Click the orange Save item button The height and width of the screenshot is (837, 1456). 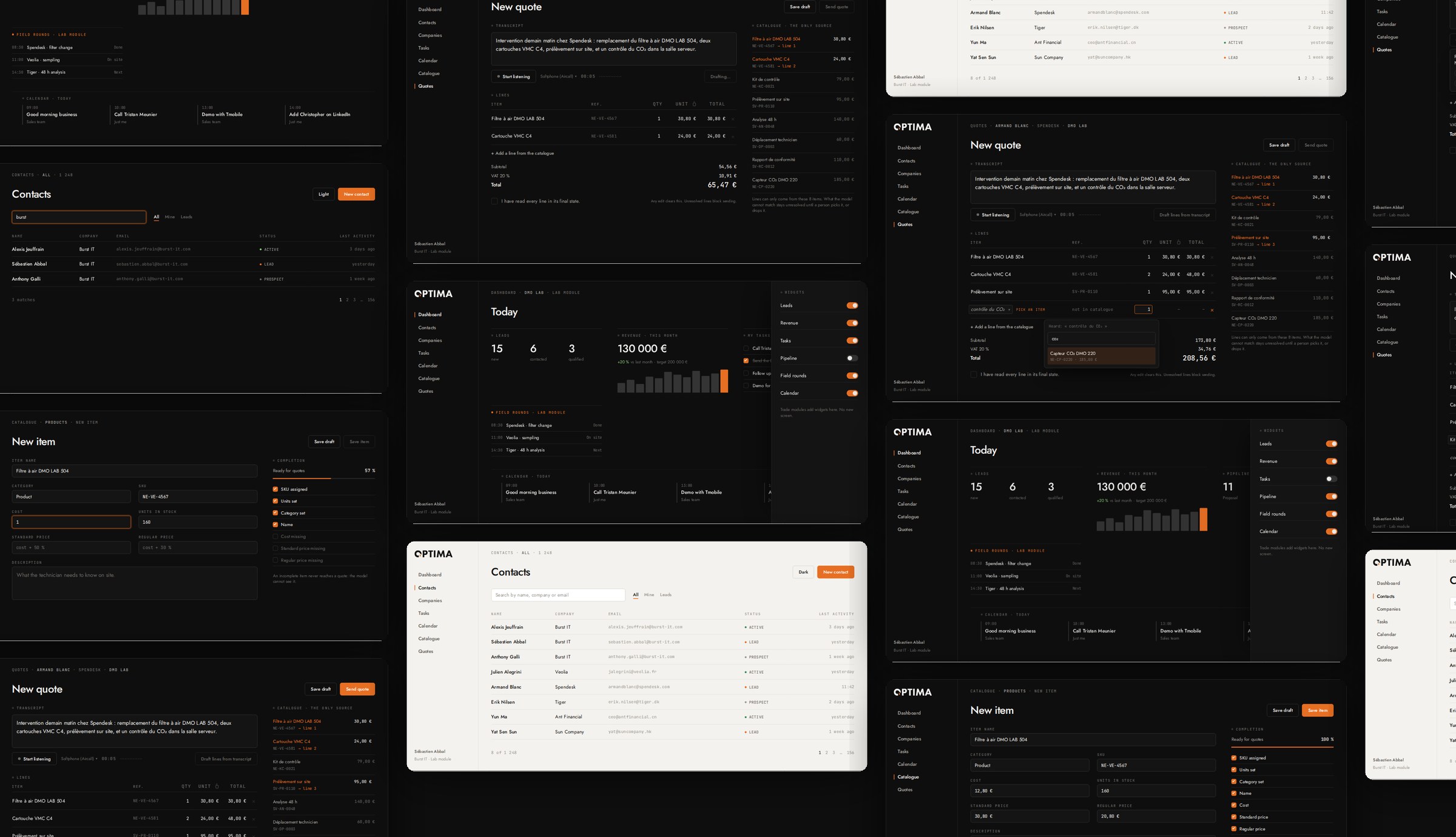click(1318, 710)
